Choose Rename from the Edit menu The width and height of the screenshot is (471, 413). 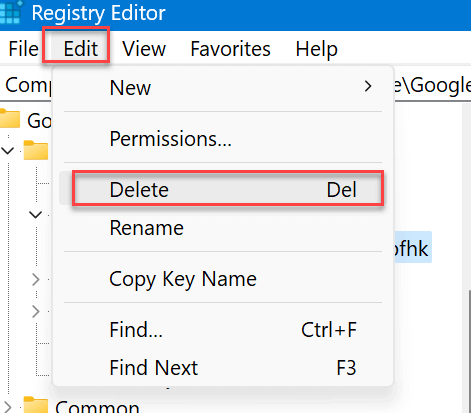pyautogui.click(x=223, y=228)
